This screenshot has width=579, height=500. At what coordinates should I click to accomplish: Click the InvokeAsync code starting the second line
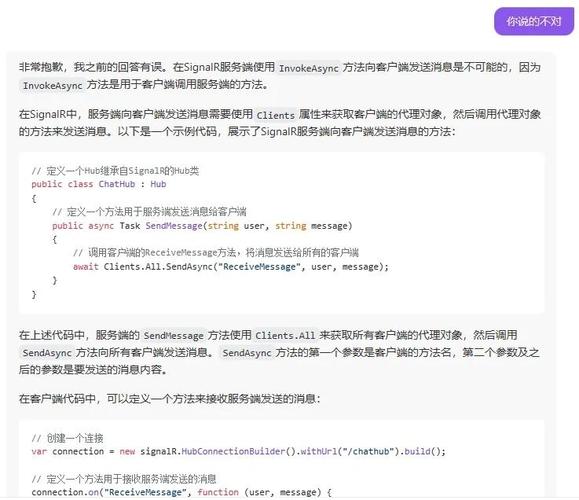[52, 85]
